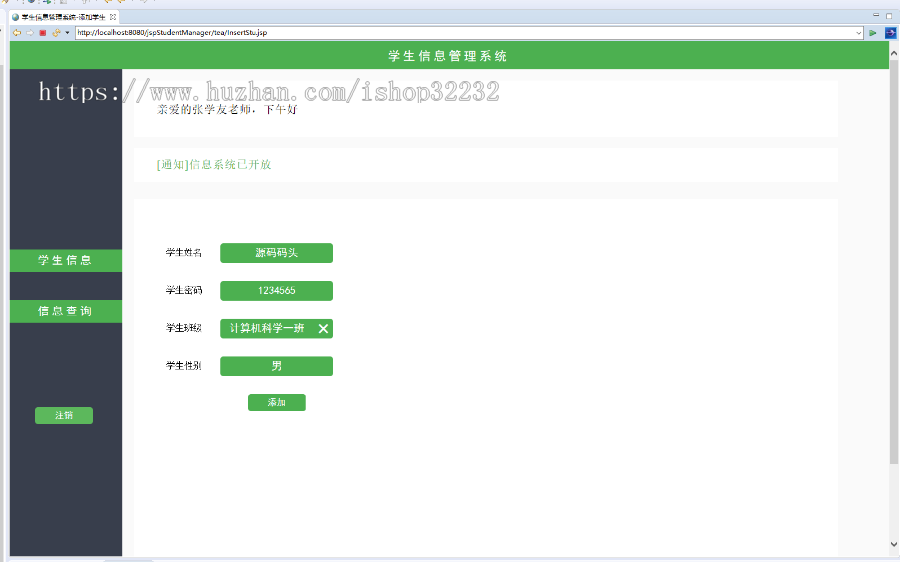900x562 pixels.
Task: Maximize the editor panel
Action: coord(889,16)
